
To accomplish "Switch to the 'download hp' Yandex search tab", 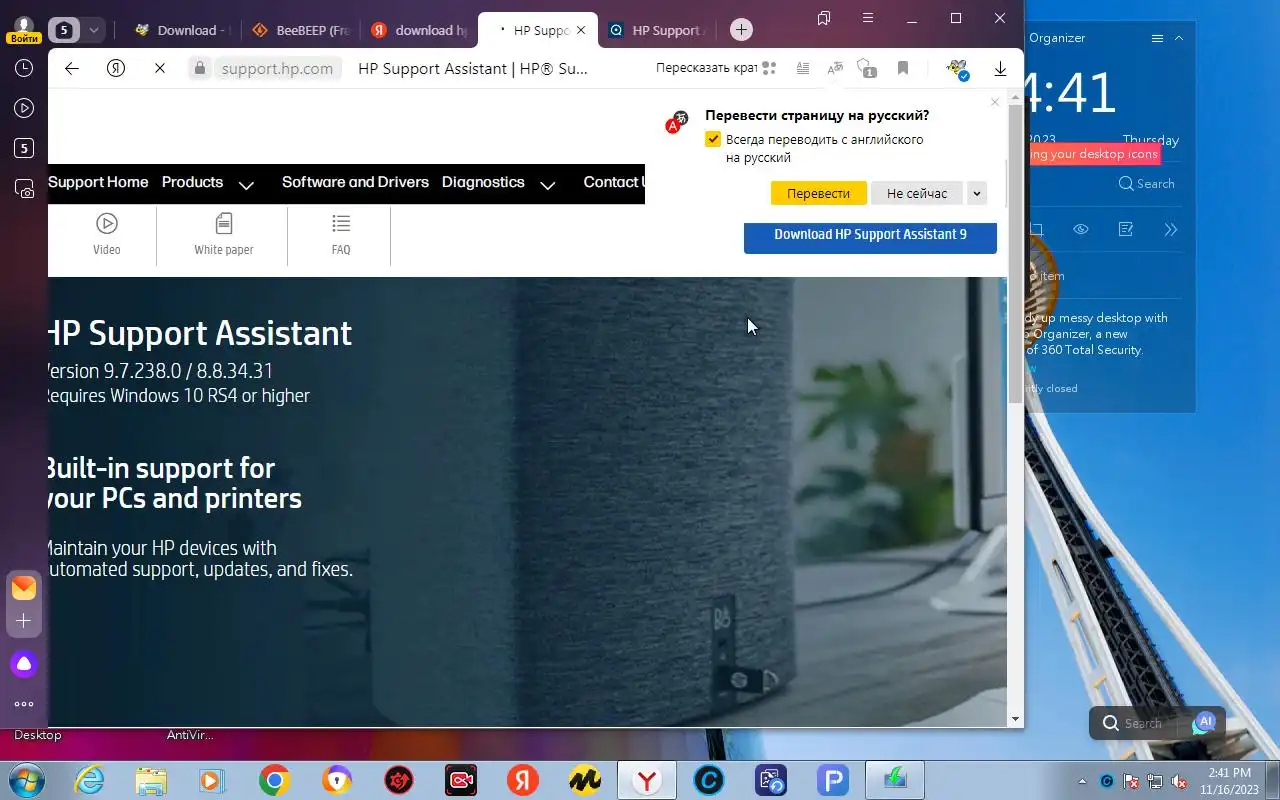I will [x=419, y=30].
